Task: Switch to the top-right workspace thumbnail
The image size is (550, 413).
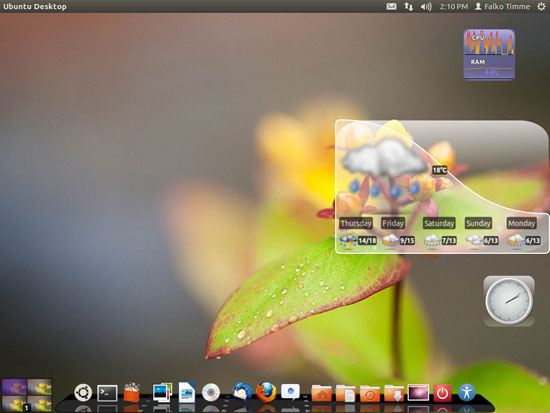Action: [x=40, y=387]
